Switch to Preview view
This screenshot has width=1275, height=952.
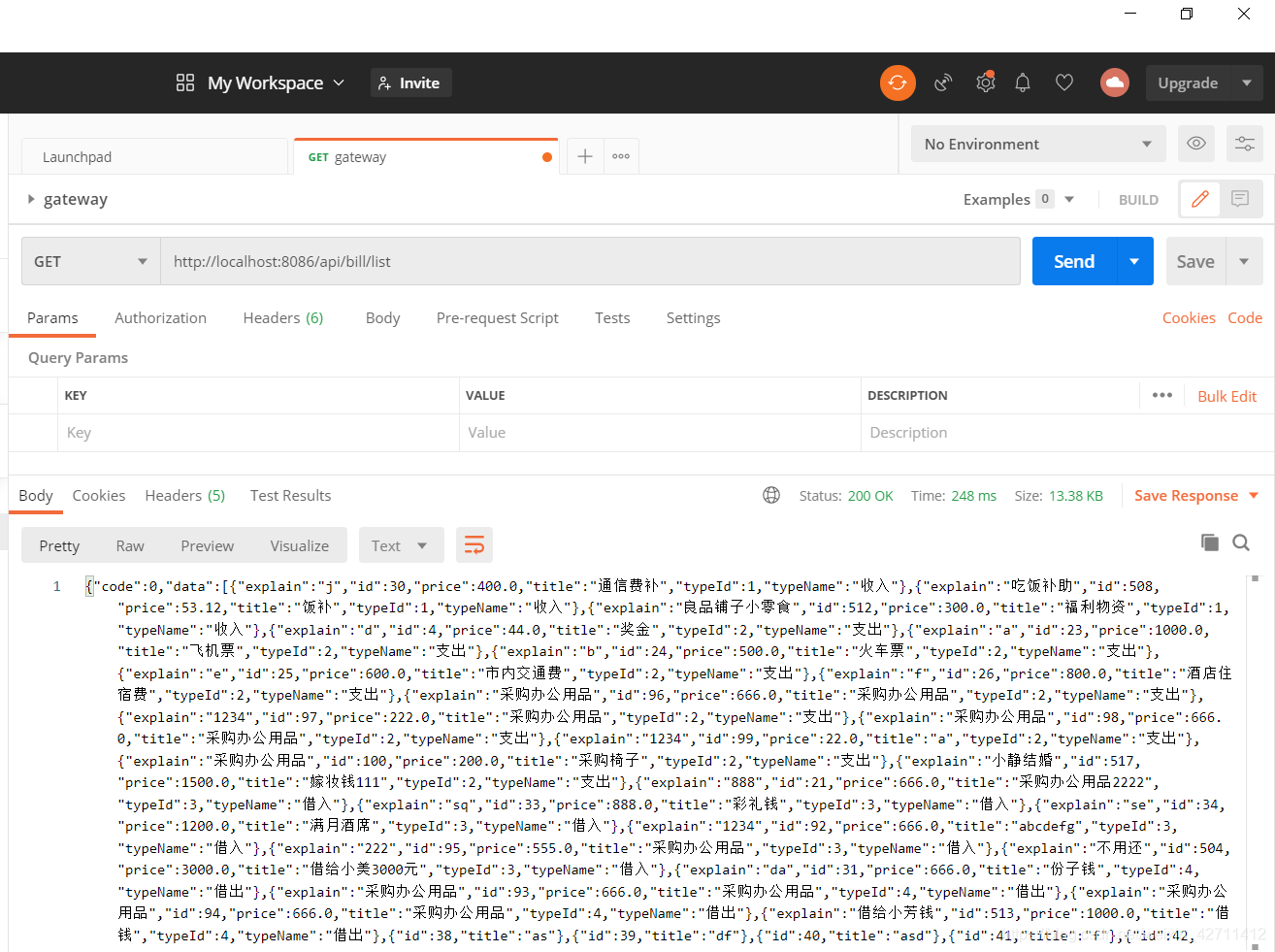click(207, 545)
